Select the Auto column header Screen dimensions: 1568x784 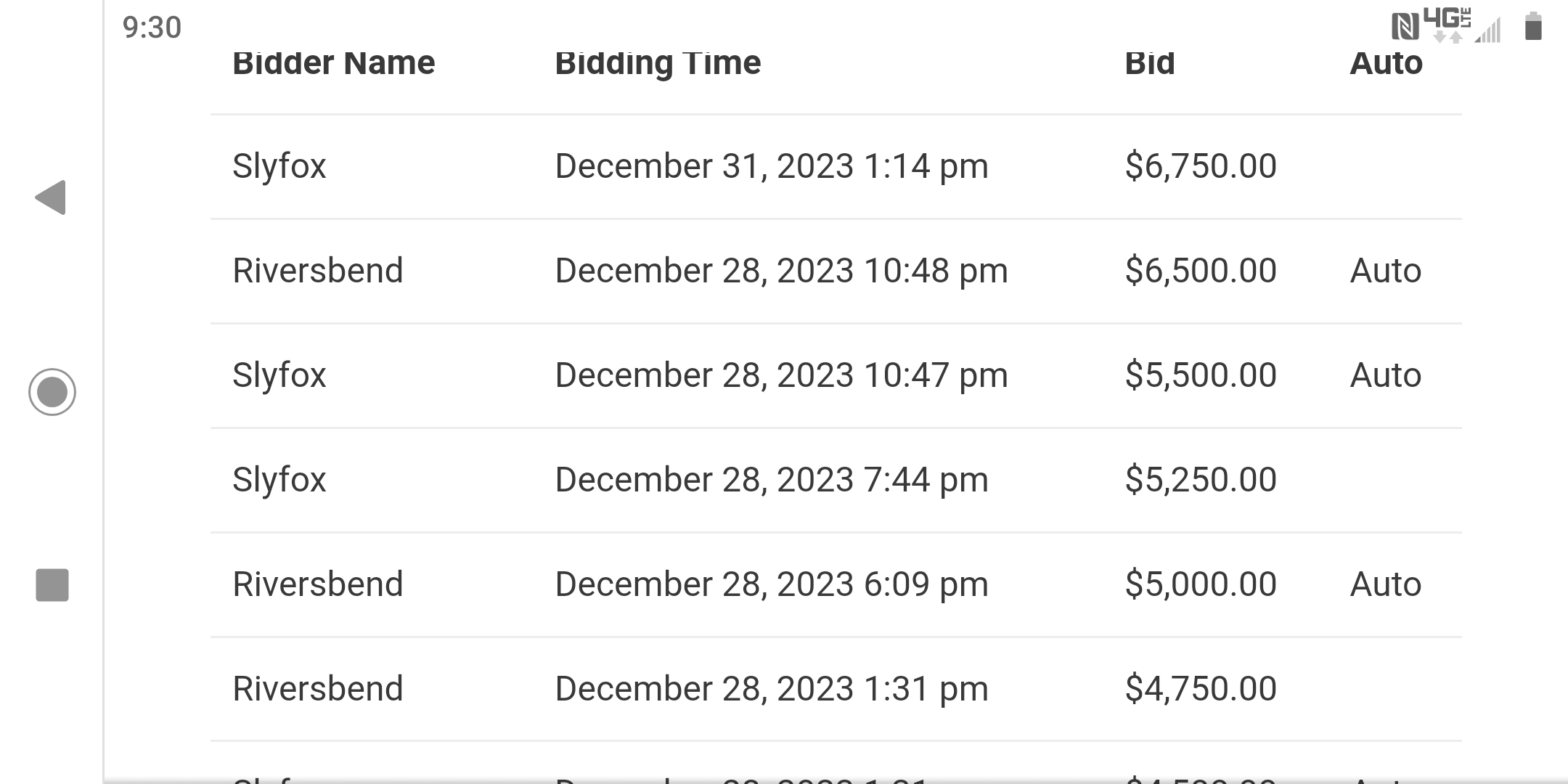pos(1386,63)
